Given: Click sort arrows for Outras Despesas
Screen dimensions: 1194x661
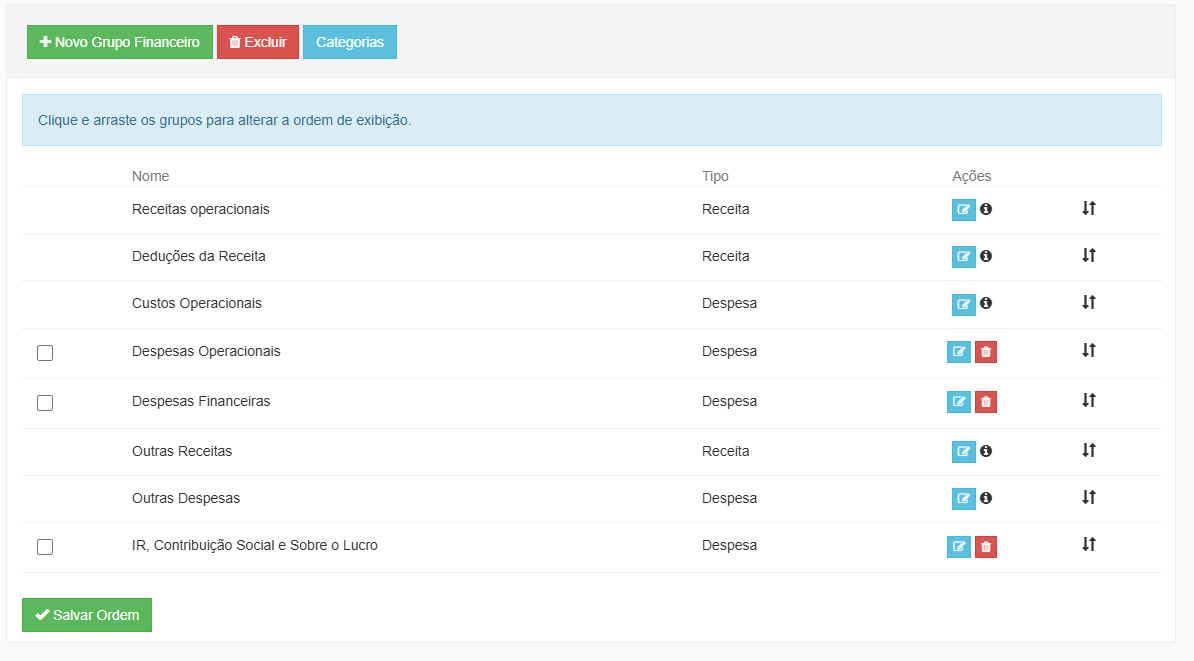Looking at the screenshot, I should point(1089,497).
